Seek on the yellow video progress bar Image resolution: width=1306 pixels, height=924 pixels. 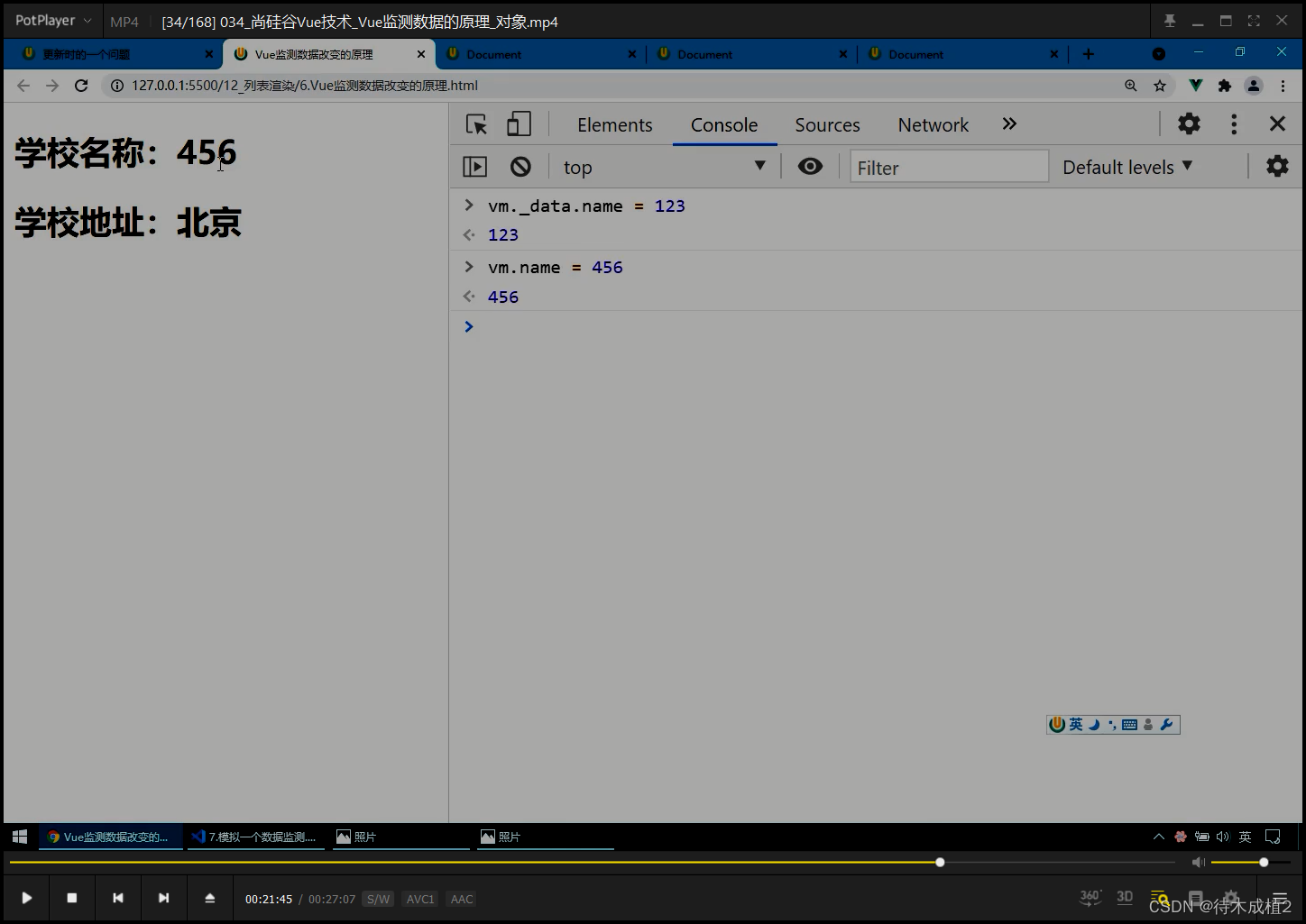tap(593, 863)
